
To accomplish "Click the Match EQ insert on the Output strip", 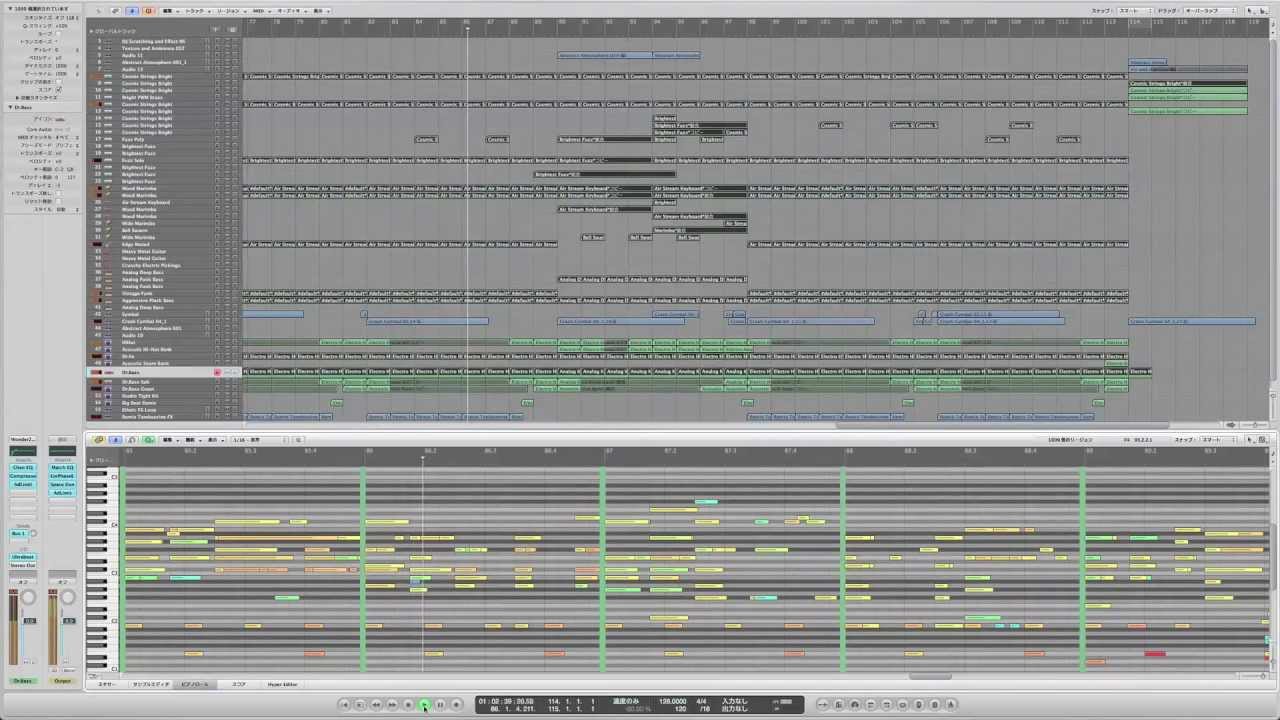I will click(62, 467).
